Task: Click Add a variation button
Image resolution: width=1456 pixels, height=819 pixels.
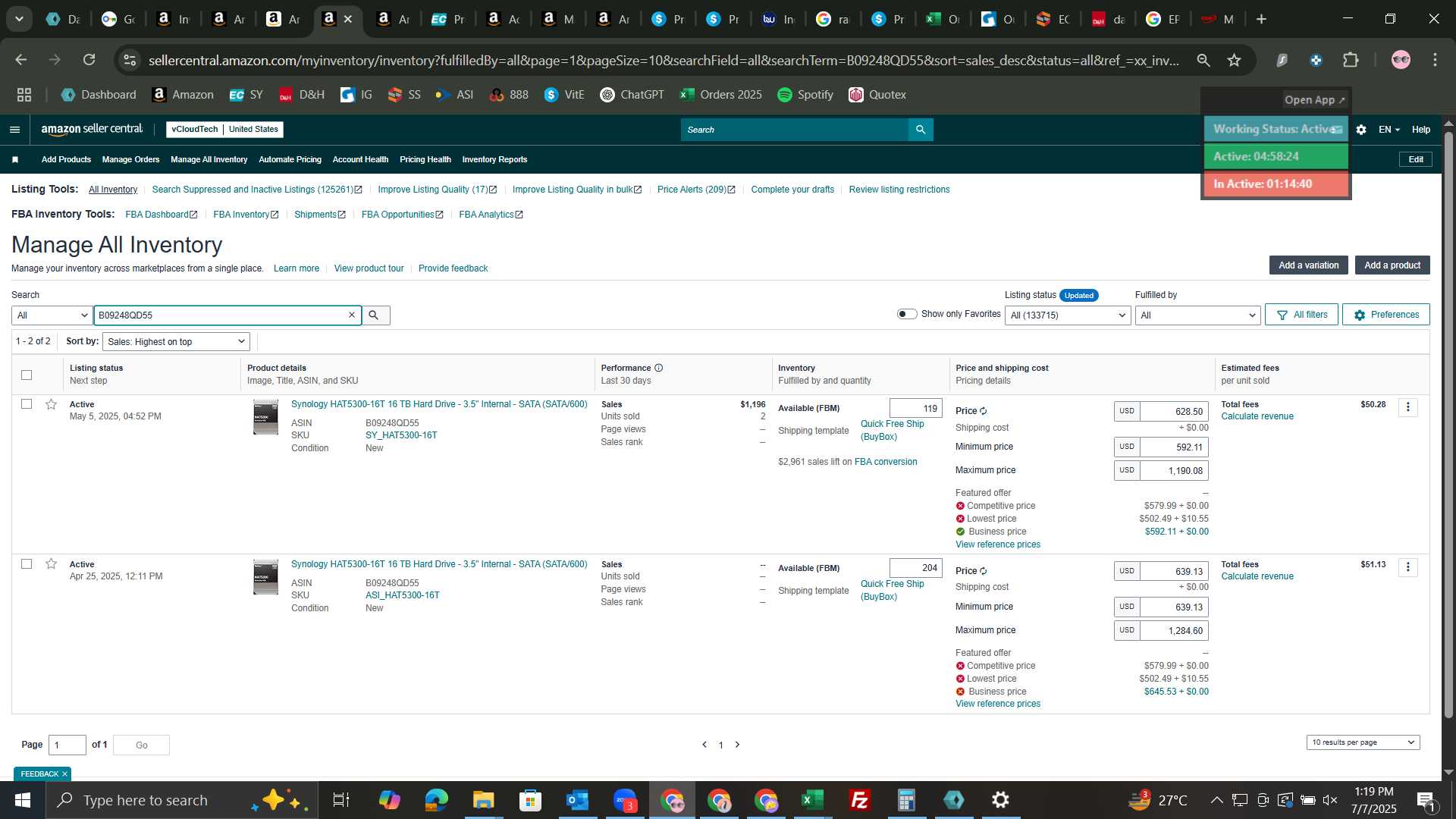Action: coord(1309,265)
